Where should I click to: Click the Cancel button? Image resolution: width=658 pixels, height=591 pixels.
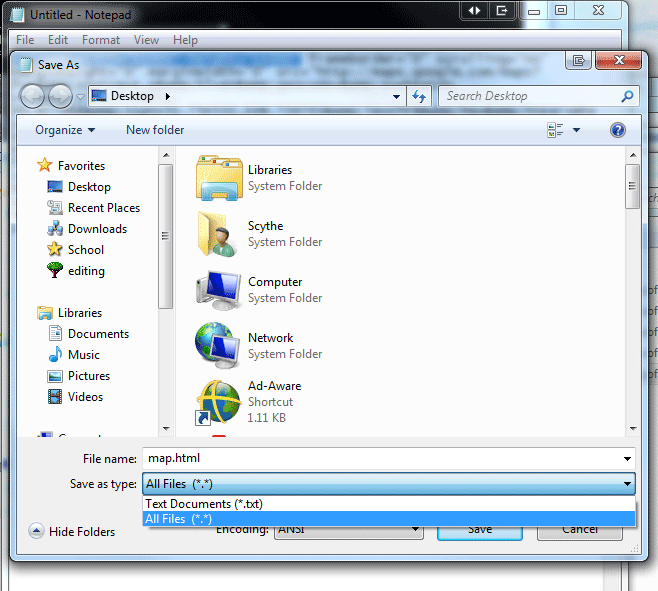(x=580, y=531)
